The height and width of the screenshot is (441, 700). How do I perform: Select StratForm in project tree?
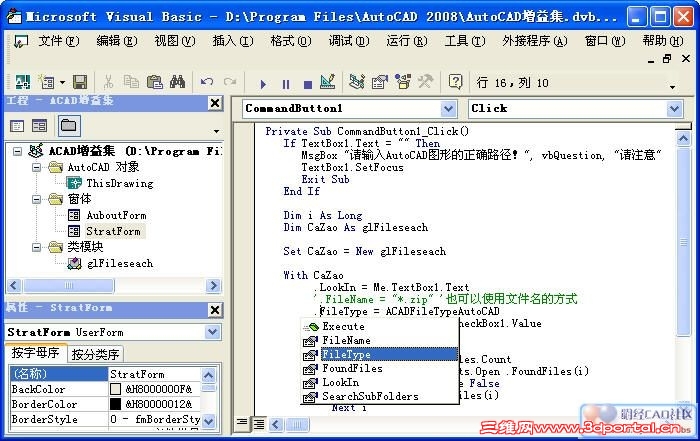point(113,231)
